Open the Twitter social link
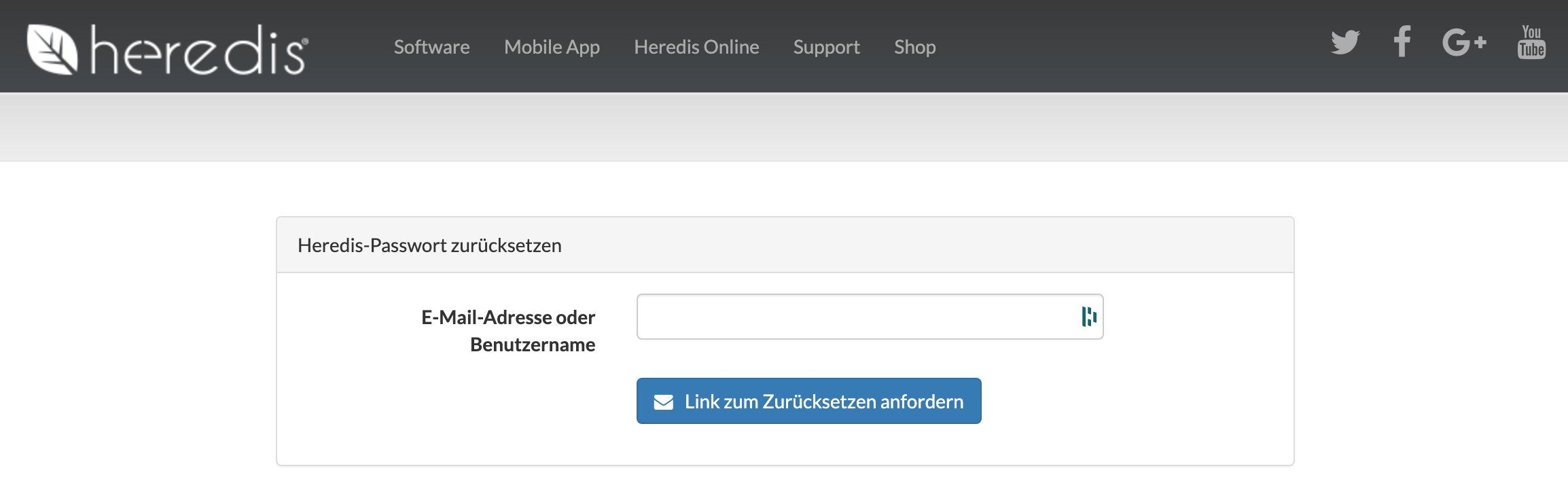The image size is (1568, 477). [1345, 42]
